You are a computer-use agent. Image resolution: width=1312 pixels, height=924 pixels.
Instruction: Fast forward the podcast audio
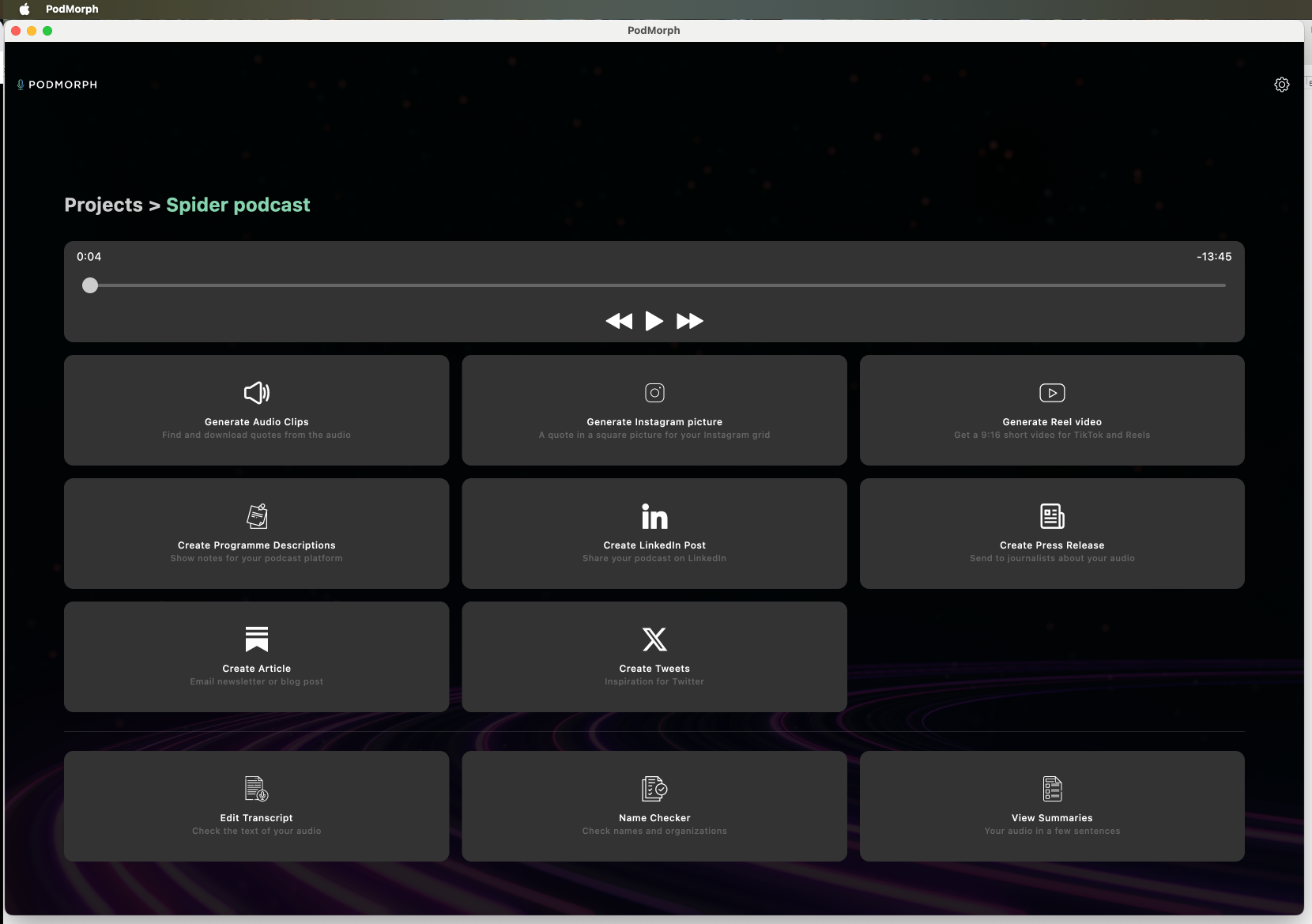click(688, 321)
